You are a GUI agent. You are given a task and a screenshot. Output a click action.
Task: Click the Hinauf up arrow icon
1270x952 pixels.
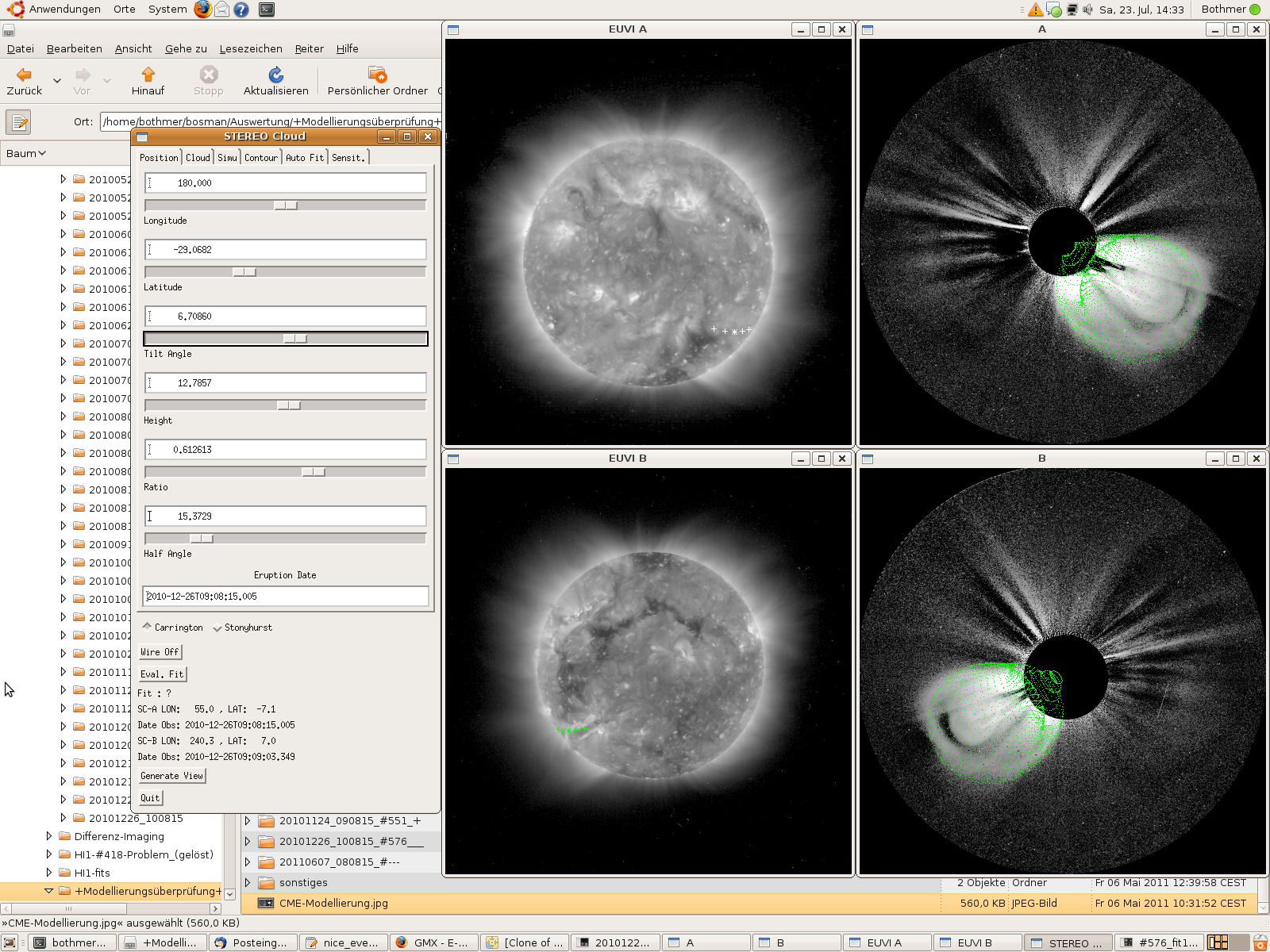pos(148,75)
